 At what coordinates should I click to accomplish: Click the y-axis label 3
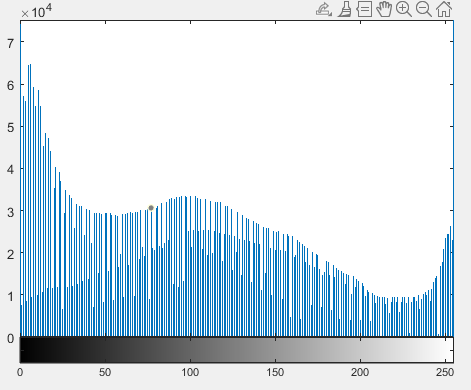point(11,212)
